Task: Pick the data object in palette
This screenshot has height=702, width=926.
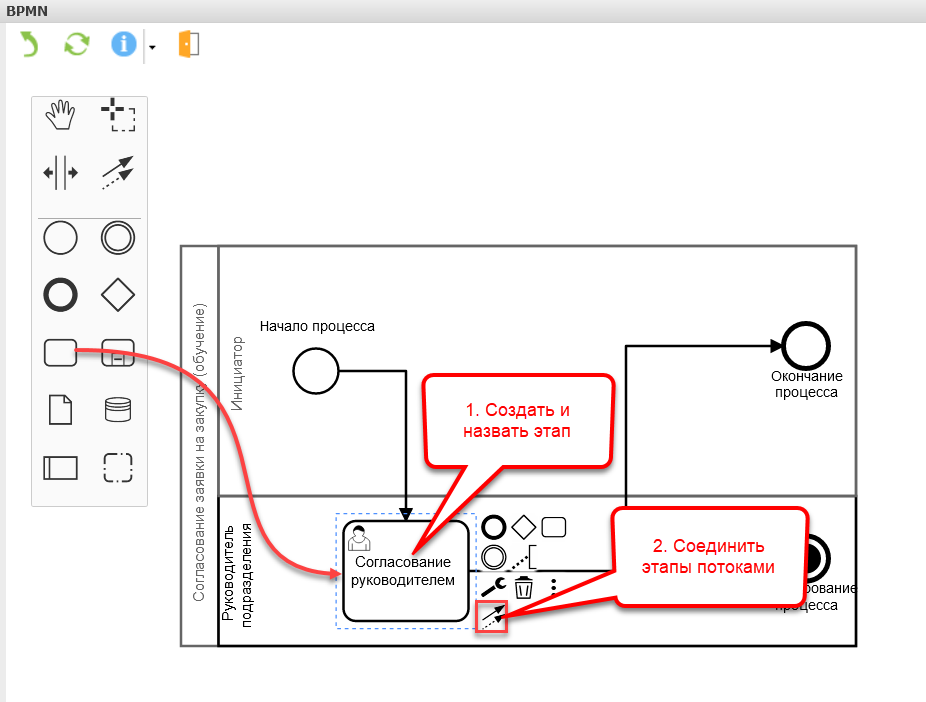Action: 60,409
